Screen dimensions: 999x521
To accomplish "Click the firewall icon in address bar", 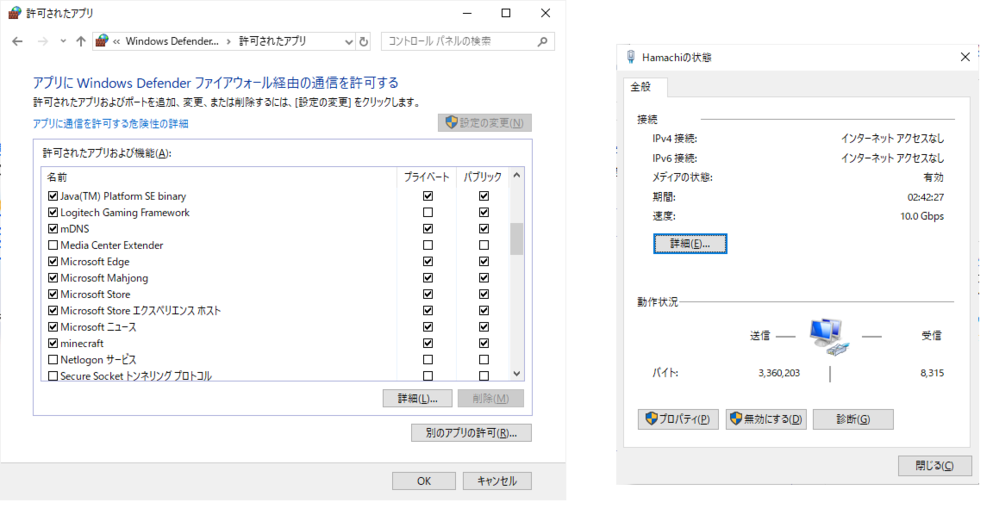I will 102,41.
